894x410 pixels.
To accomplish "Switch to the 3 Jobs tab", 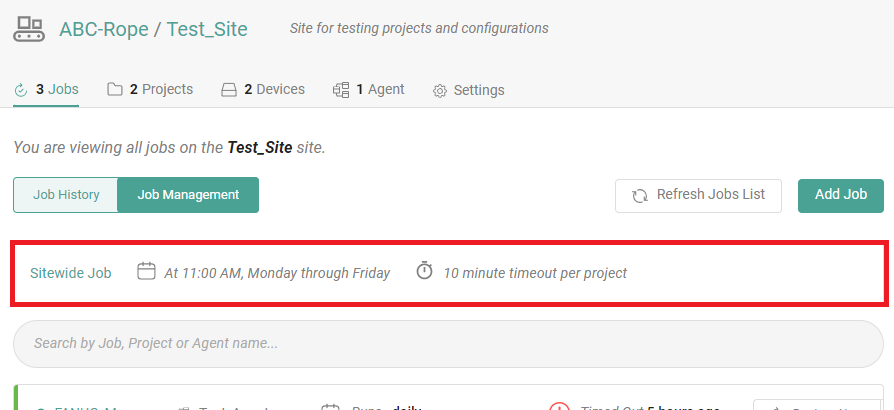I will pos(57,90).
